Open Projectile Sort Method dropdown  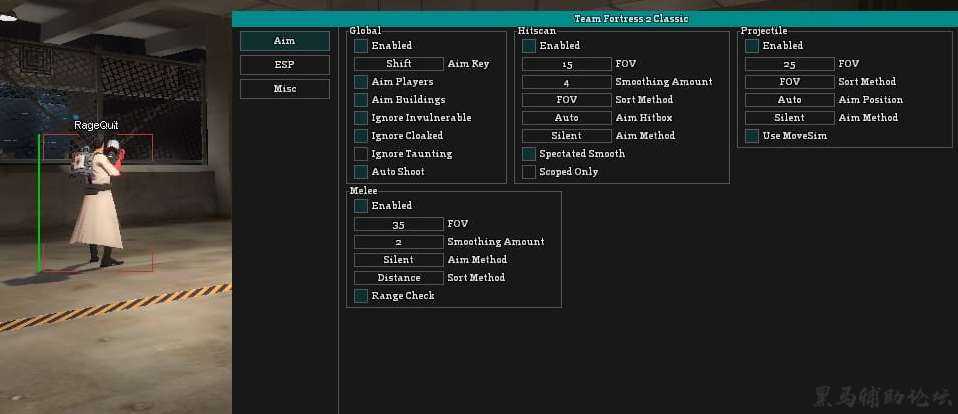click(790, 82)
